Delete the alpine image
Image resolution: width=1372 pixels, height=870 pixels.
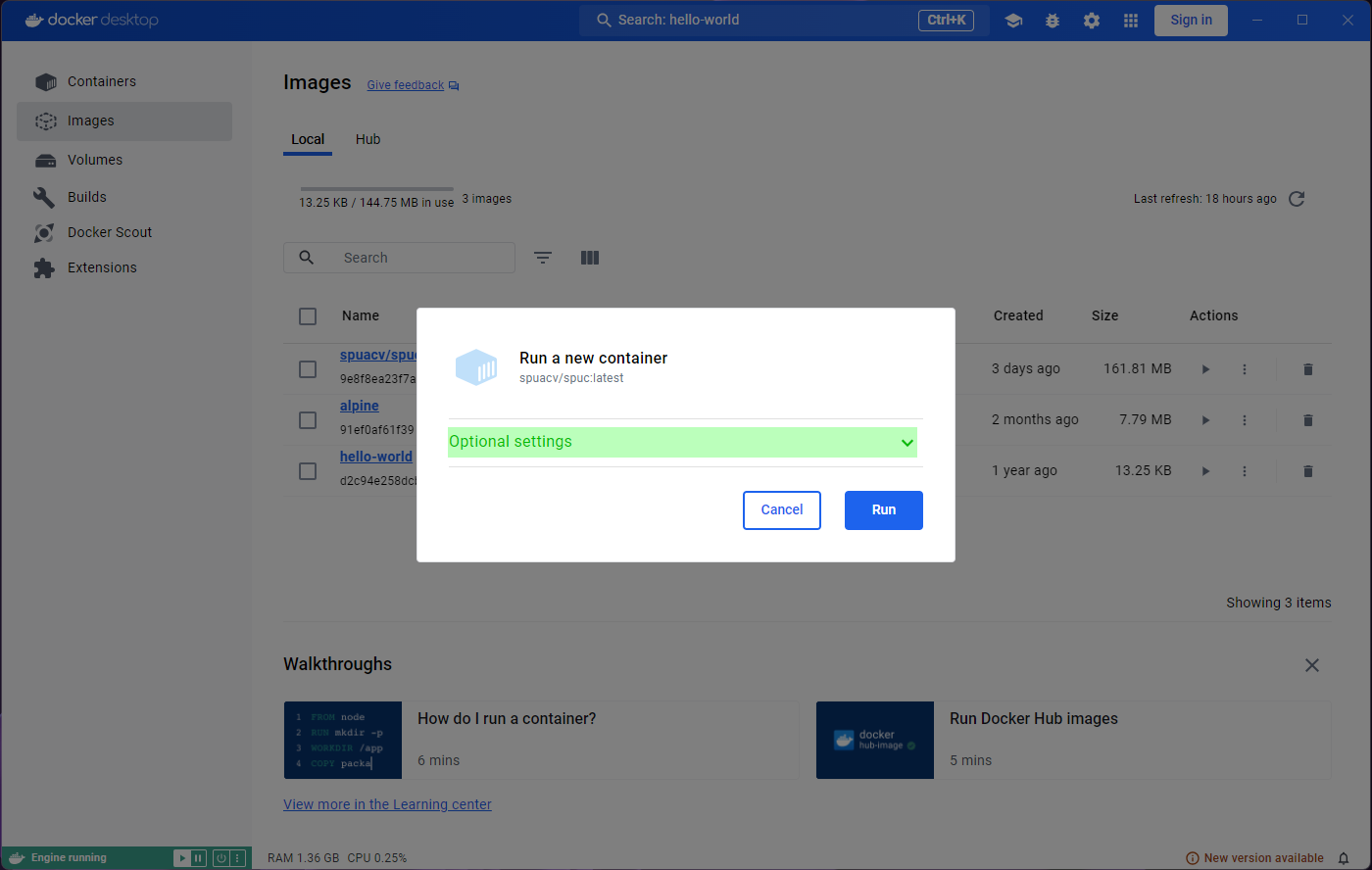tap(1307, 420)
